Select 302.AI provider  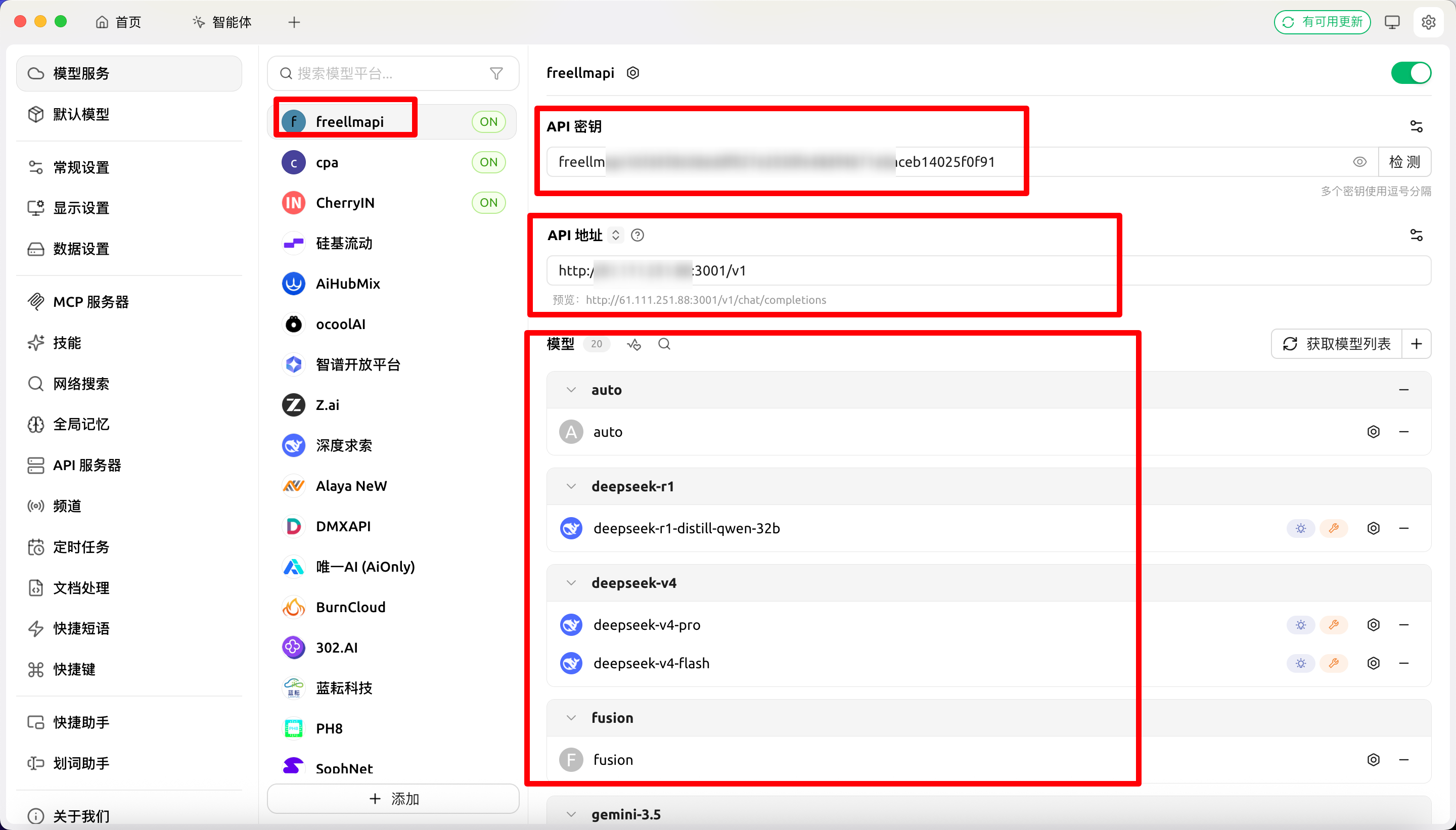point(392,648)
